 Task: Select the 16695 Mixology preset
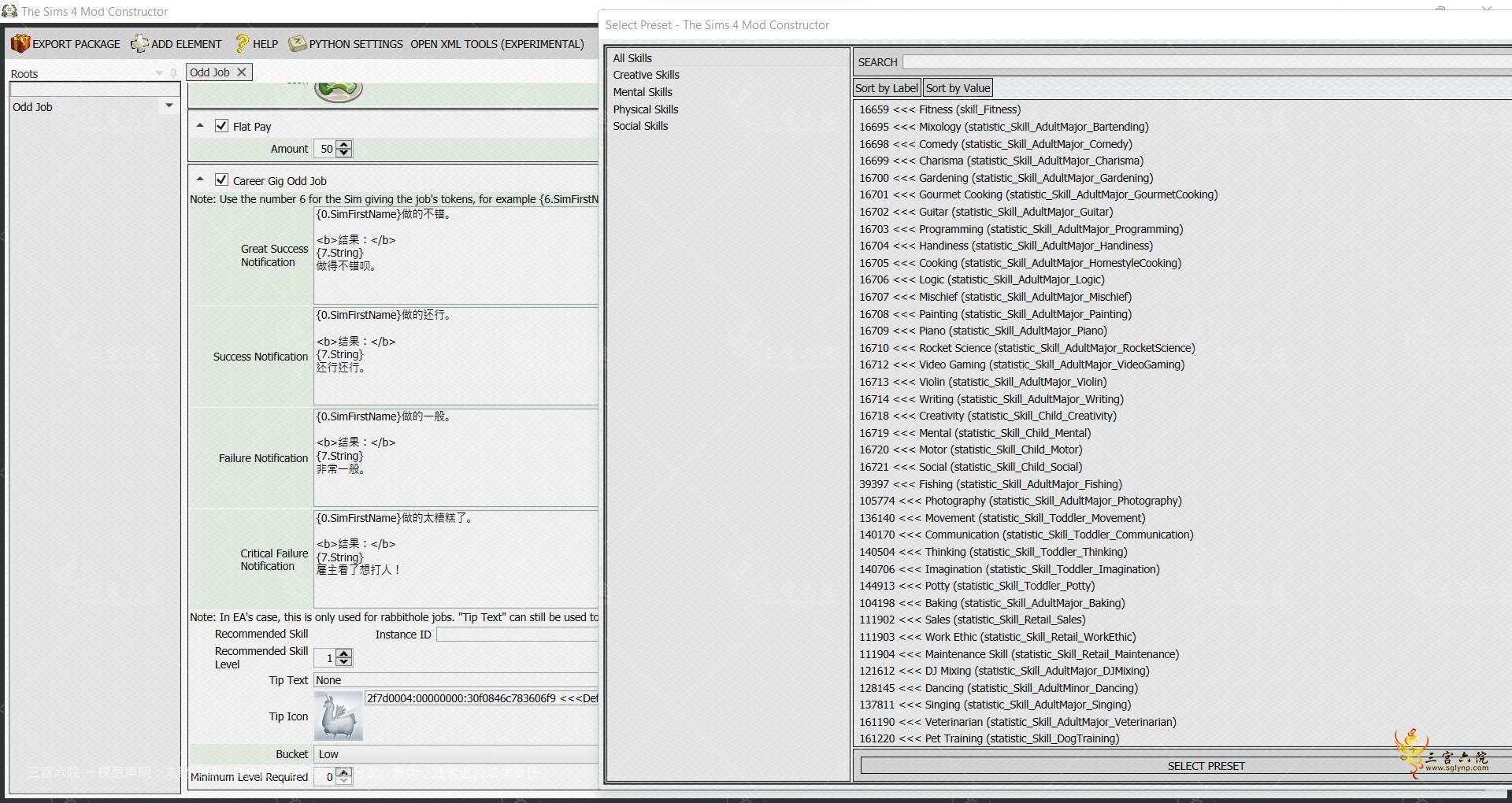coord(1003,127)
